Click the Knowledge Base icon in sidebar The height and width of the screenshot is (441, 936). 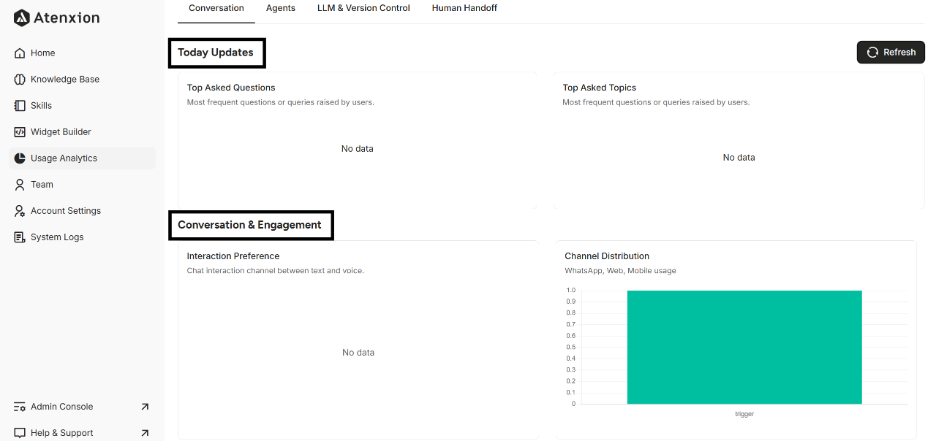20,79
